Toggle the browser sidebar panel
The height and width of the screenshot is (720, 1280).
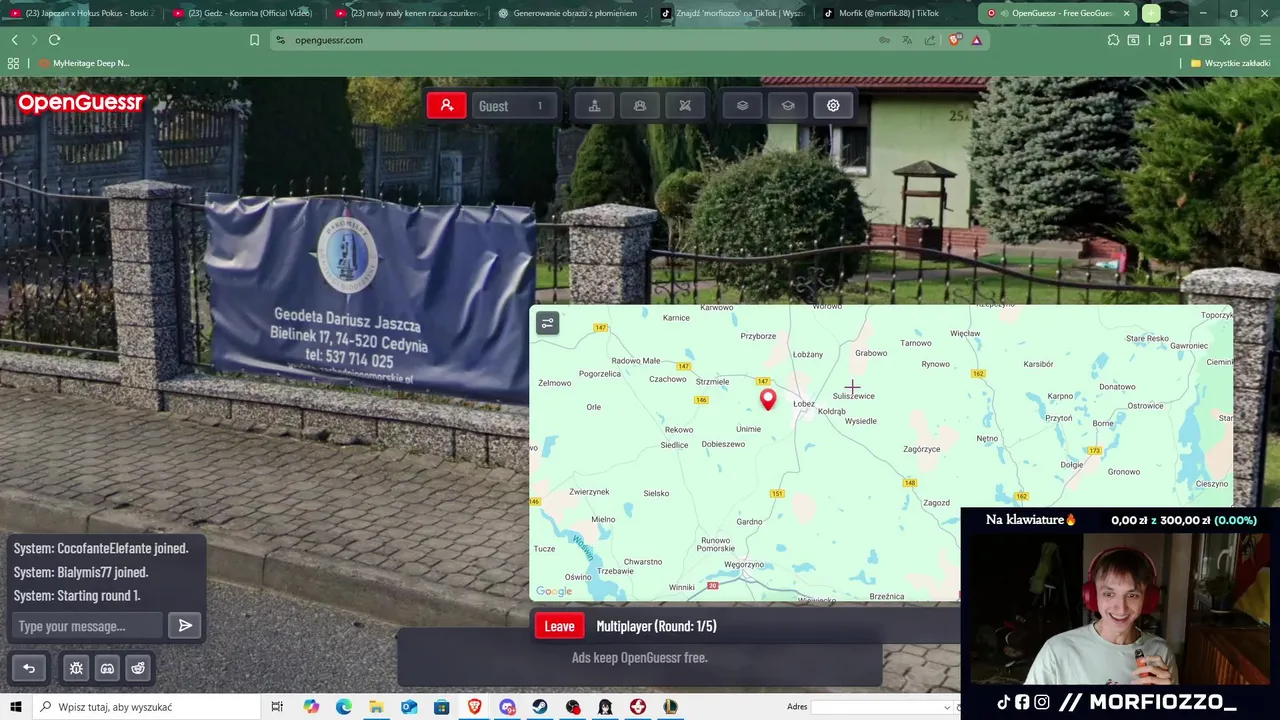(1185, 40)
